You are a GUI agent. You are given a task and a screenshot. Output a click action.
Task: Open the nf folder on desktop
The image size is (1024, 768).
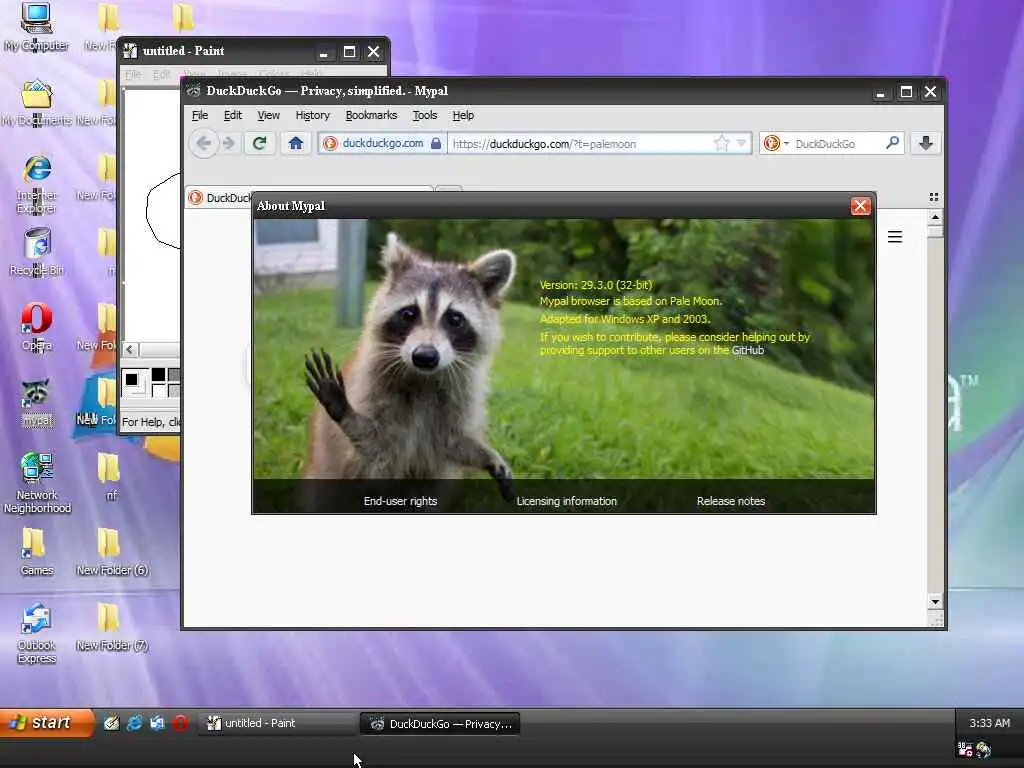tap(110, 477)
